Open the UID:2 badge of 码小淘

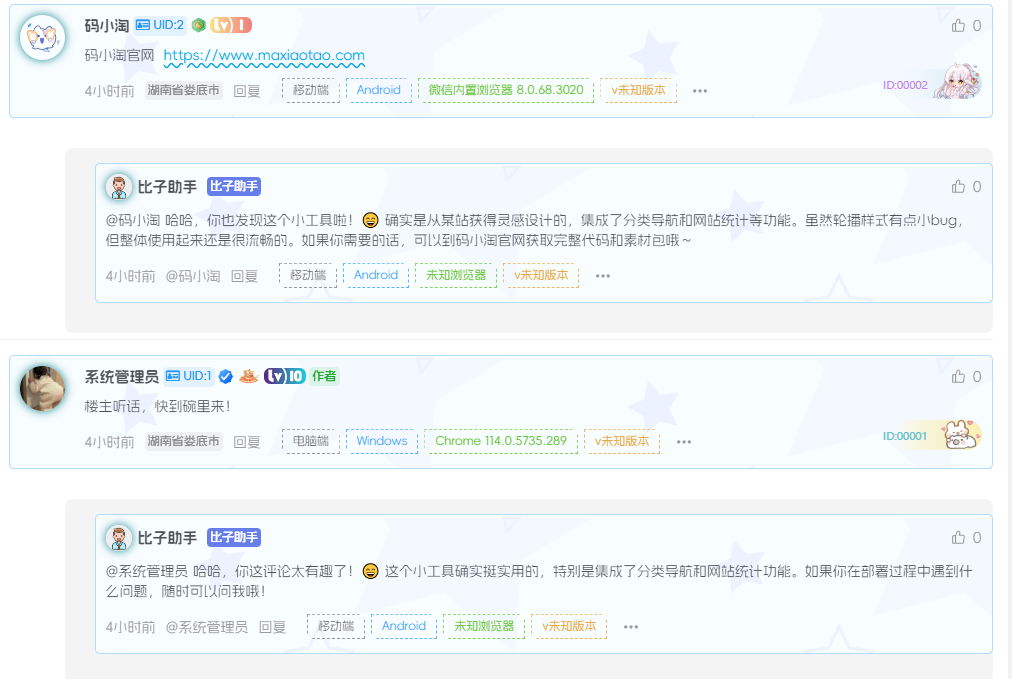(x=160, y=26)
